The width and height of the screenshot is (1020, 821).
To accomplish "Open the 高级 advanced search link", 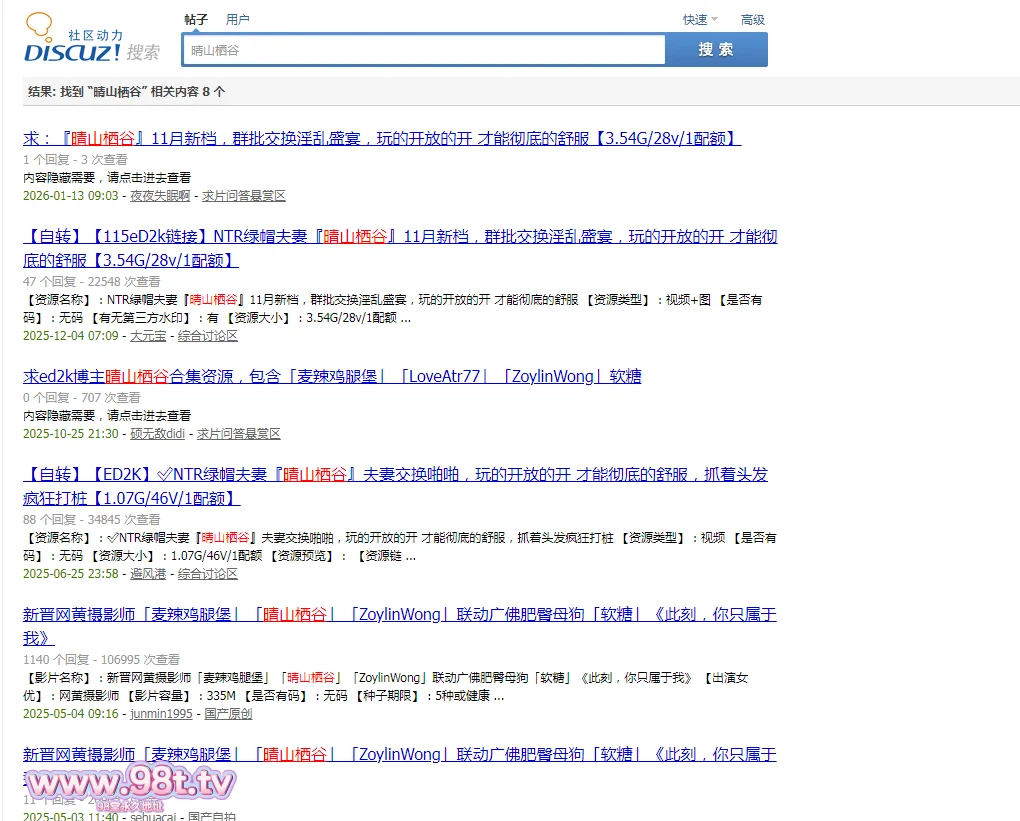I will pyautogui.click(x=752, y=19).
